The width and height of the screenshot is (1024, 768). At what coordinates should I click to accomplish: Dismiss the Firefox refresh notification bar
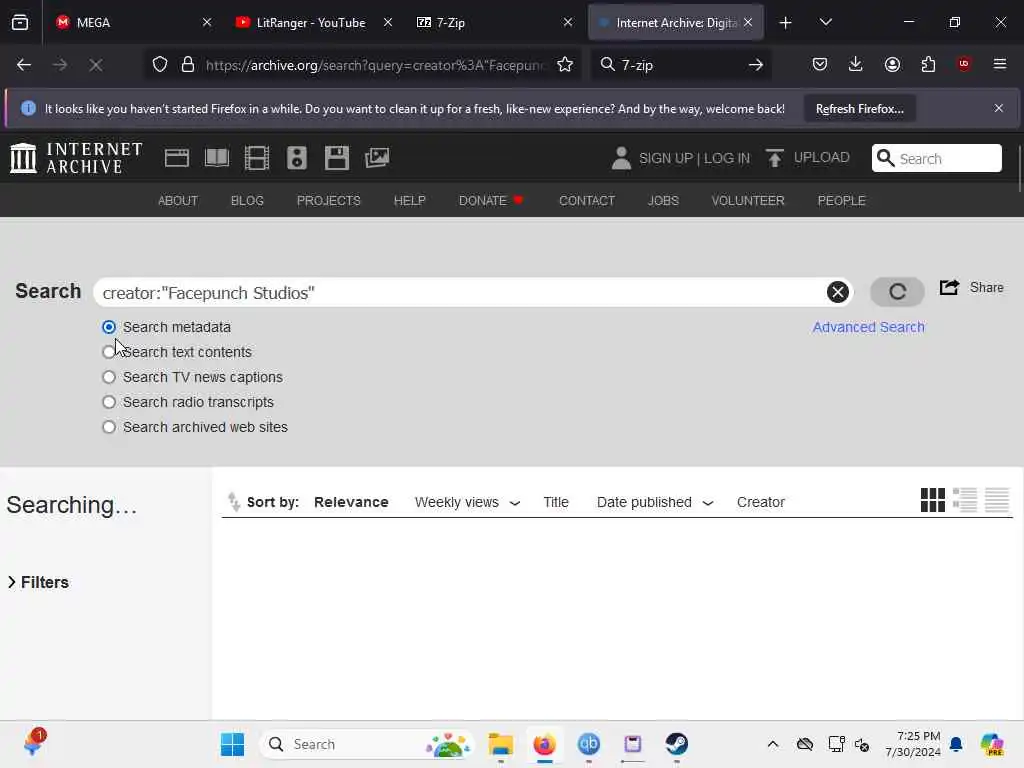coord(999,108)
